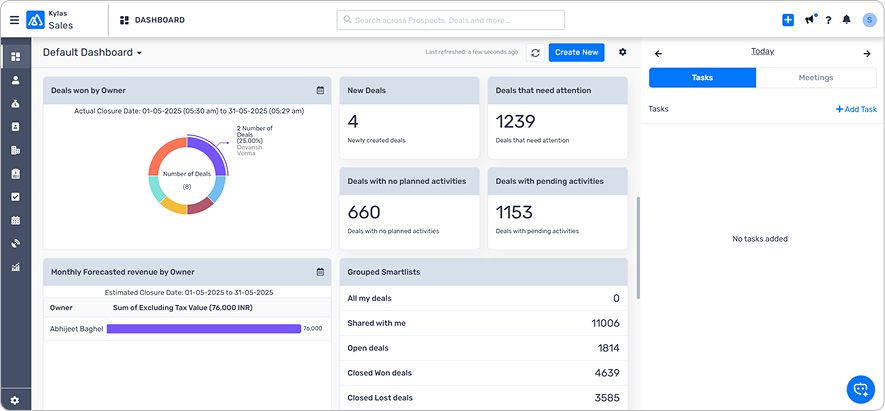
Task: Open the Tasks checkmark sidebar icon
Action: (15, 196)
